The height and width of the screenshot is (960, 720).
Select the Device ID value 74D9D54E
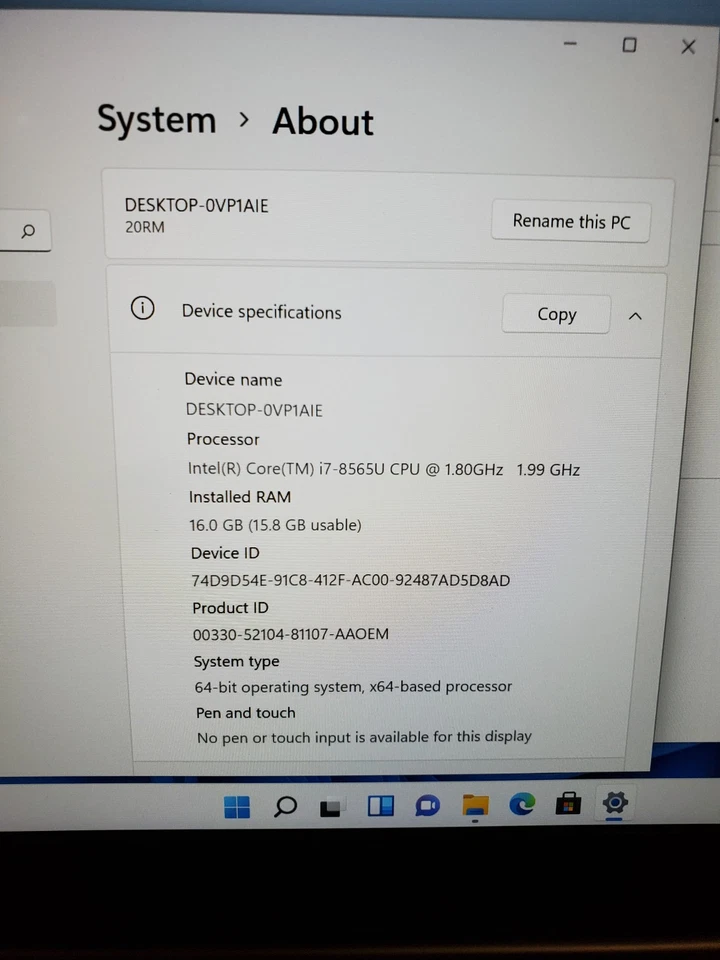pyautogui.click(x=351, y=580)
